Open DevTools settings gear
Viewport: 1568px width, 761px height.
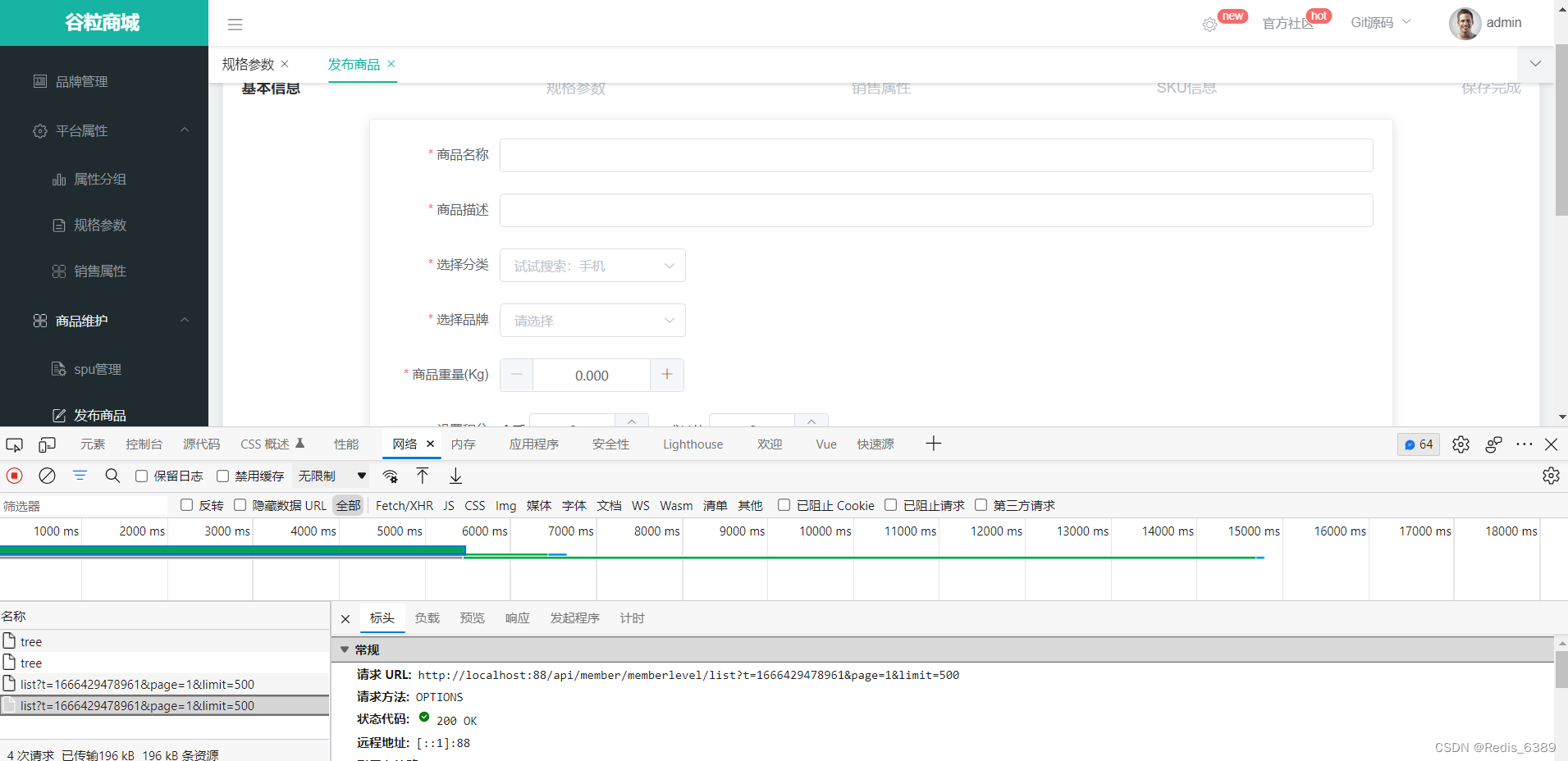(1461, 444)
